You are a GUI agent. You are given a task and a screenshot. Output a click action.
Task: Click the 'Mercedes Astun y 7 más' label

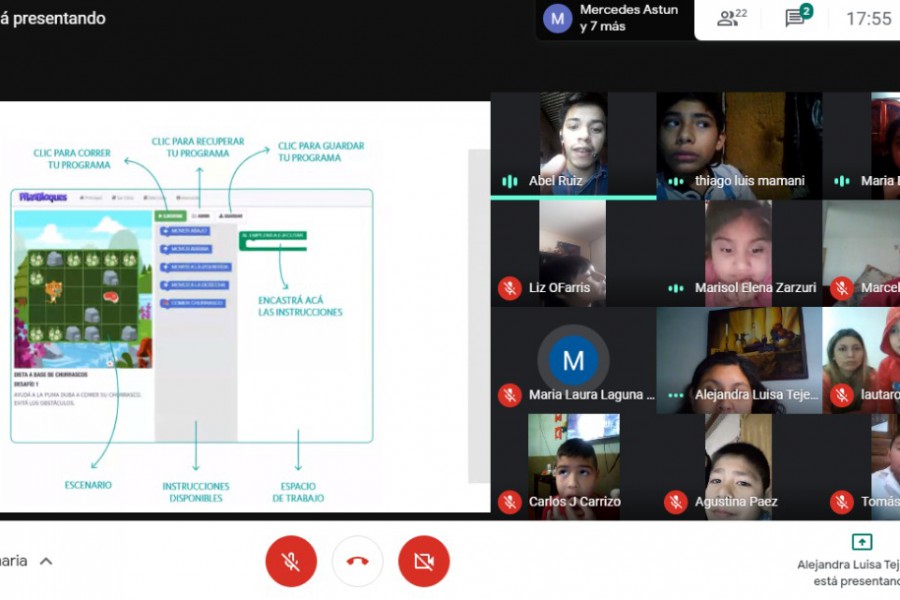tap(629, 18)
